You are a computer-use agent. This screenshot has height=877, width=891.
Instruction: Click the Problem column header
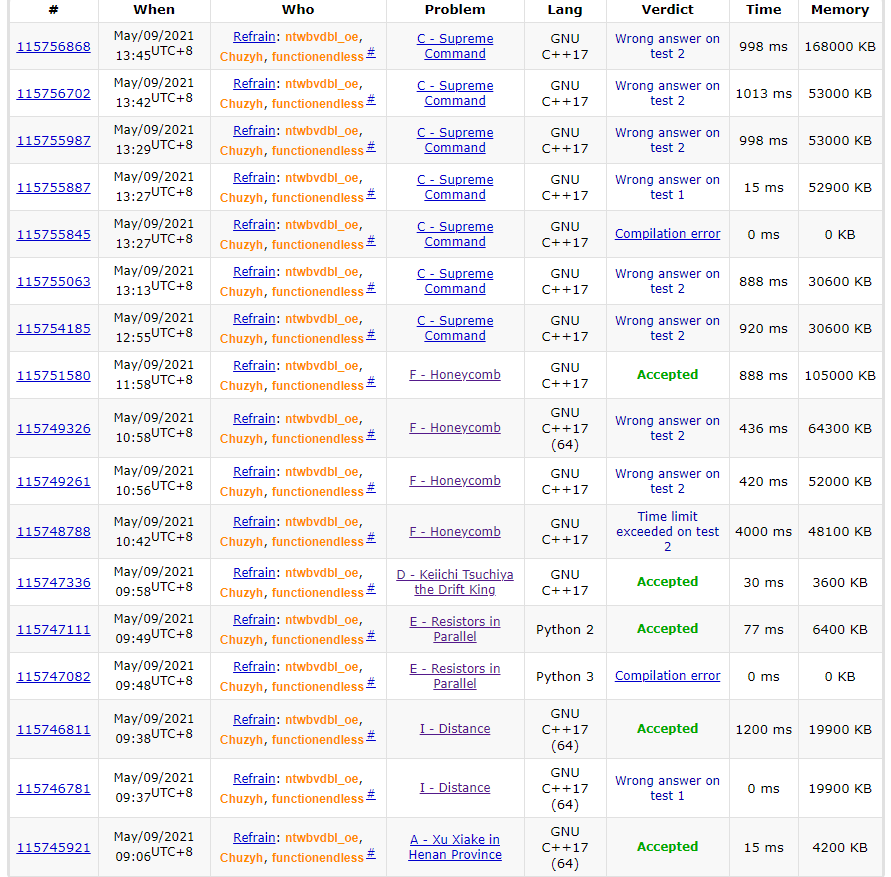coord(455,10)
